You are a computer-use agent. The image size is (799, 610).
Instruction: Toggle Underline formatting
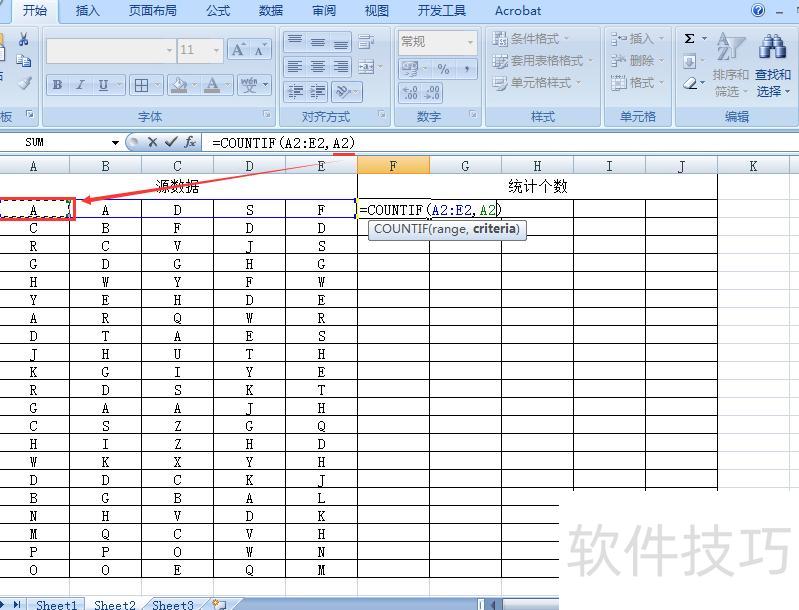tap(103, 85)
